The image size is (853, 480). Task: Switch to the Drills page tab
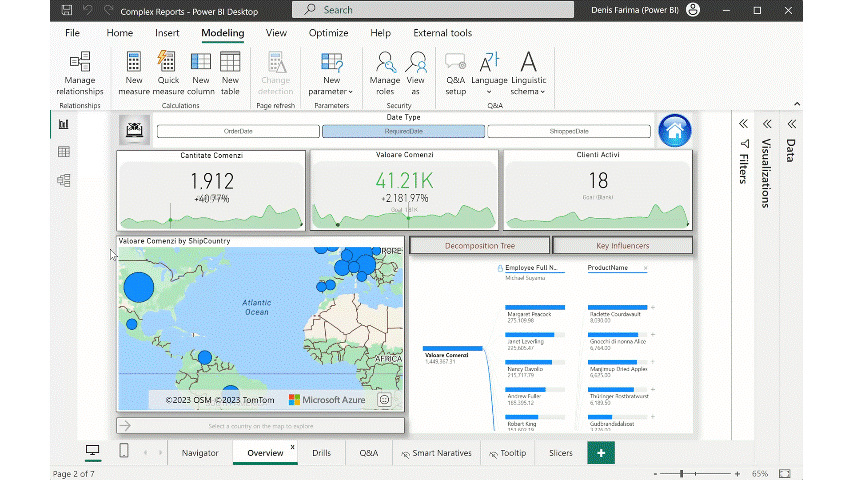(321, 453)
